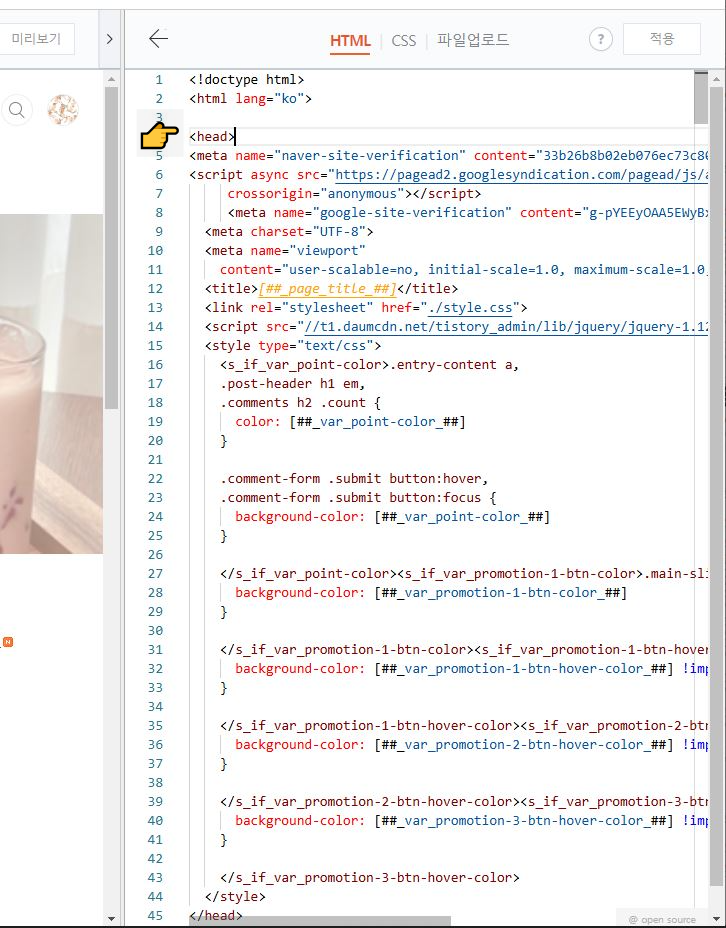Click line number 21 in the gutter

tap(155, 460)
